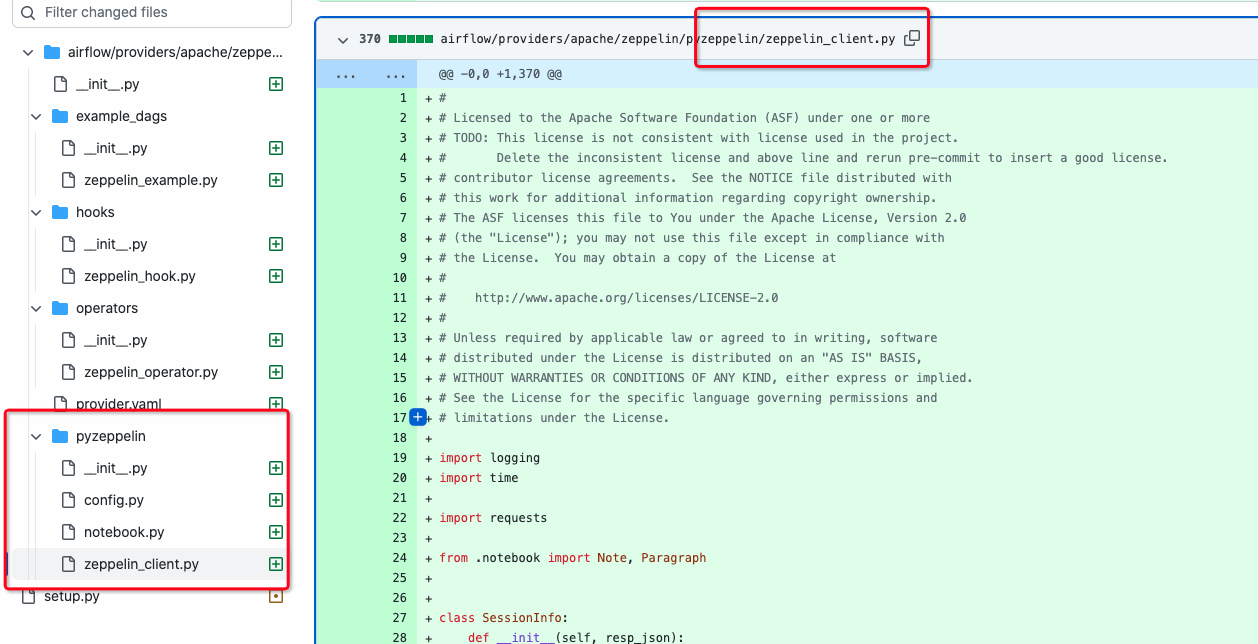Click the file icon next to setup.py
Viewport: 1258px width, 644px height.
tap(28, 596)
